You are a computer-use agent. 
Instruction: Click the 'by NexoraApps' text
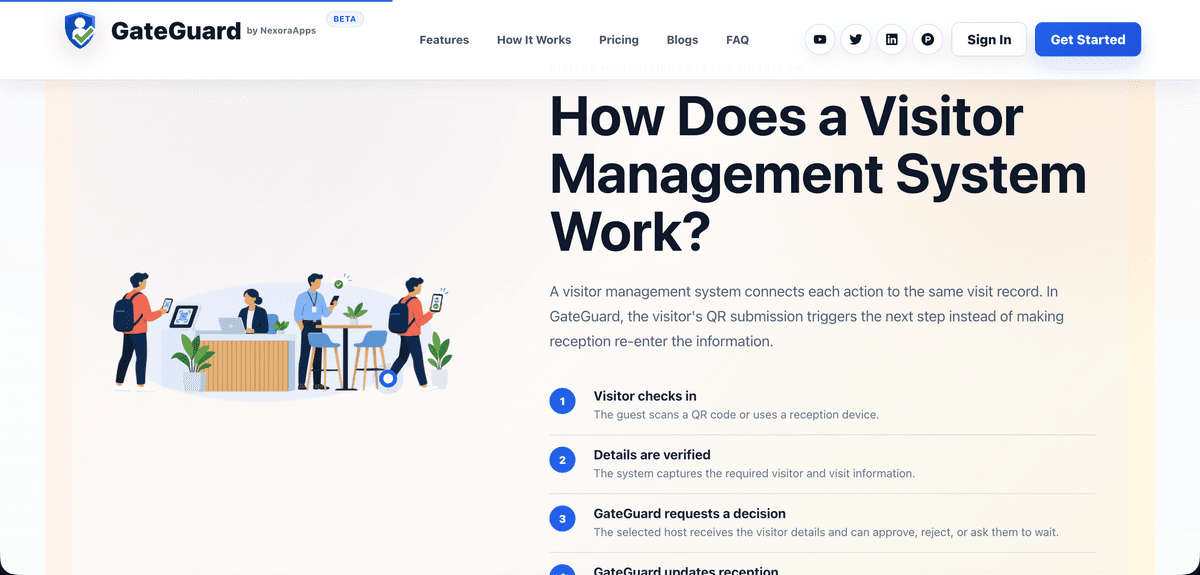(281, 31)
